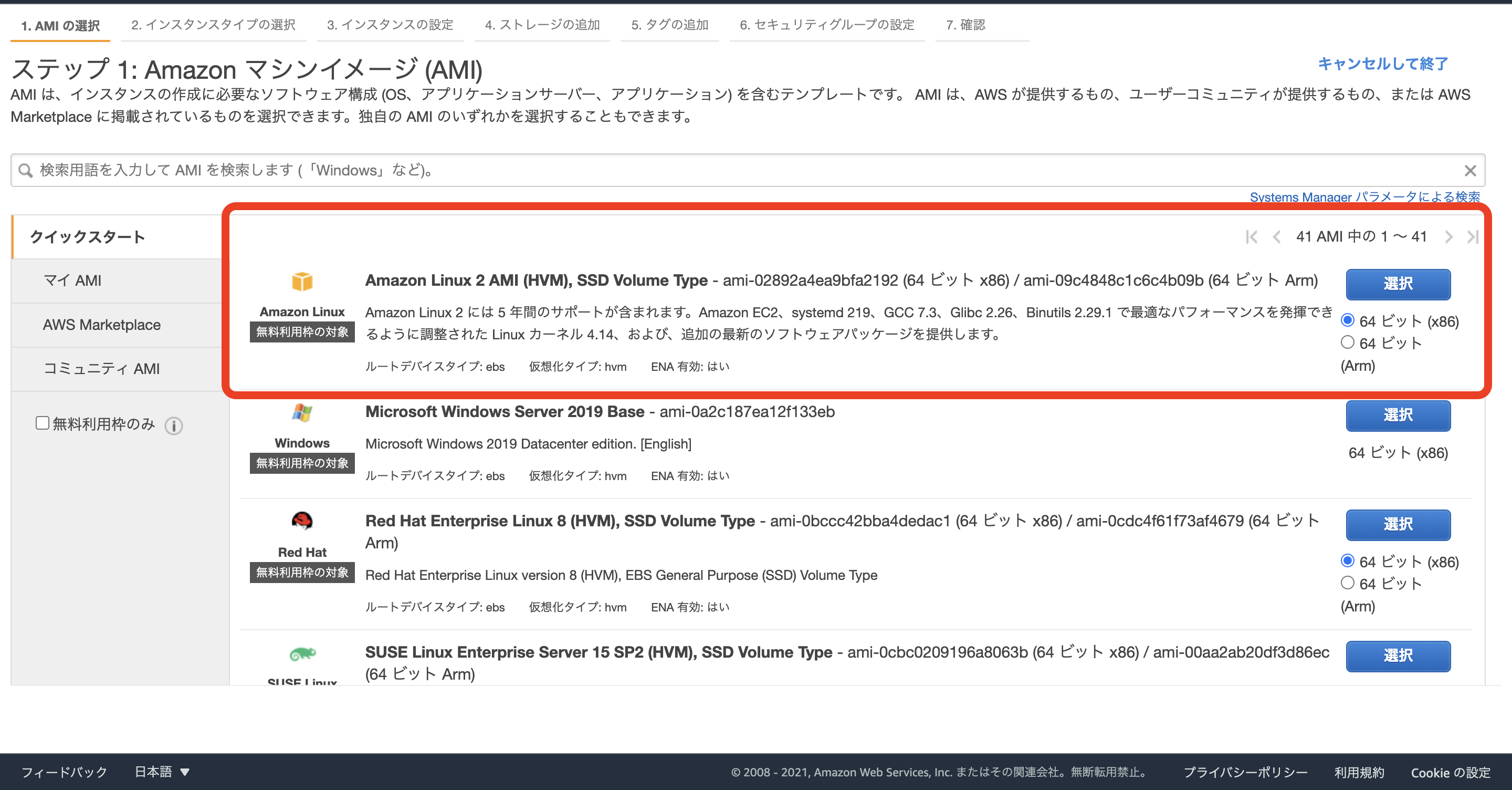Select 64 ビット (Arm) for Amazon Linux 2

[1348, 342]
